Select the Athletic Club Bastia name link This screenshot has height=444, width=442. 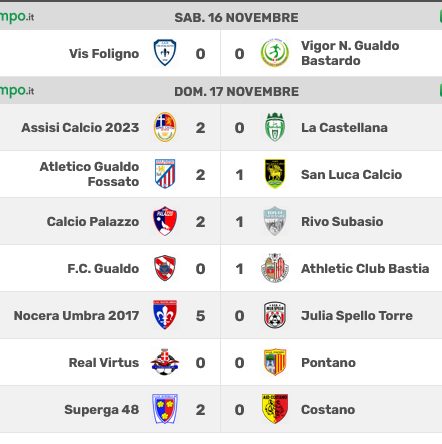[x=365, y=268]
